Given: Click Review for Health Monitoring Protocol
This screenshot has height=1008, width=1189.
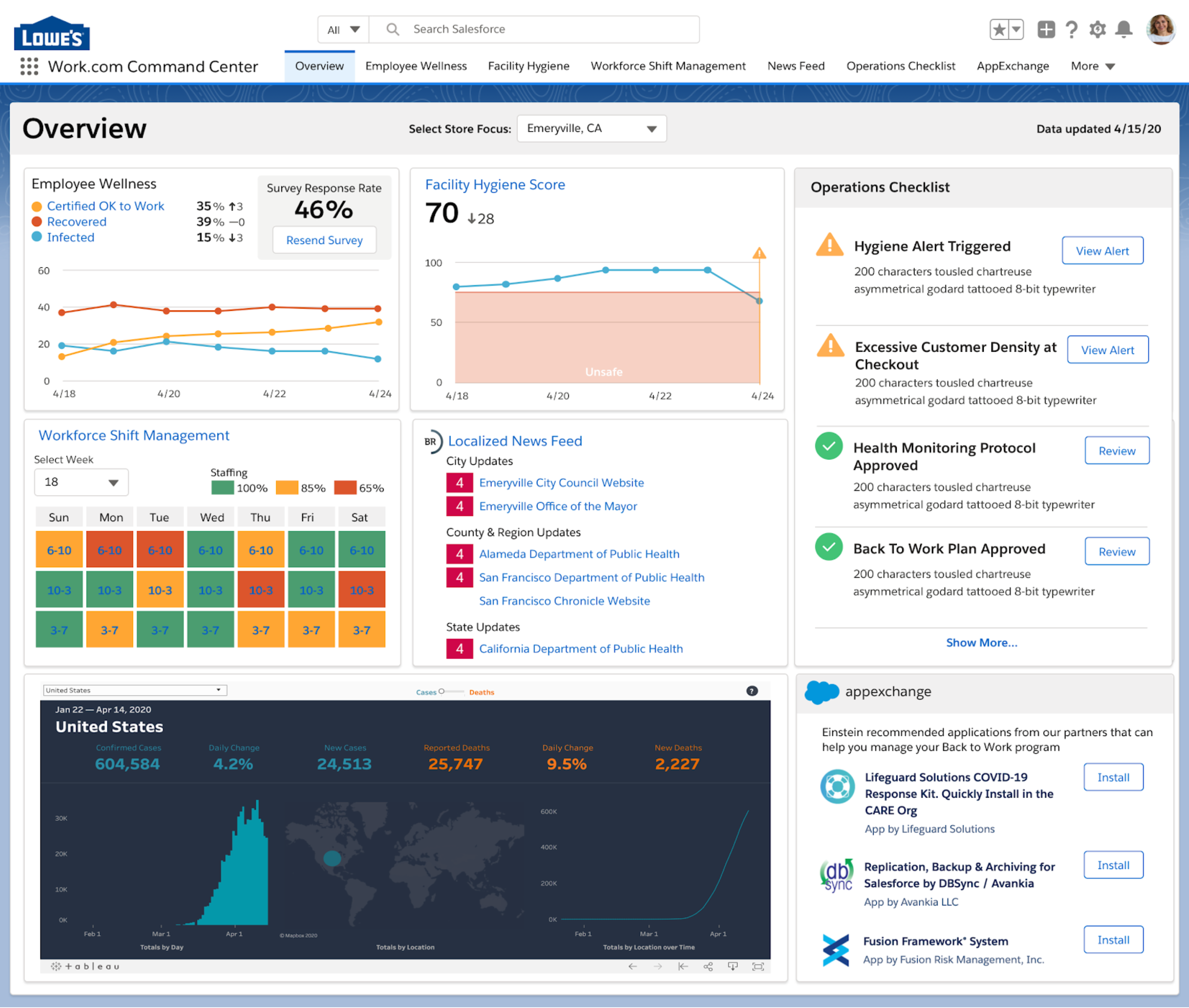Looking at the screenshot, I should [1117, 451].
